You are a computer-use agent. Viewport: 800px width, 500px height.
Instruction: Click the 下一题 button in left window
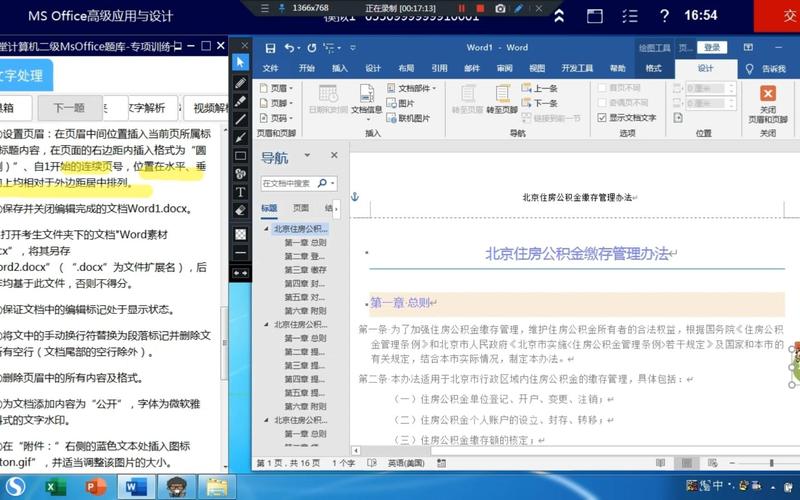[69, 108]
